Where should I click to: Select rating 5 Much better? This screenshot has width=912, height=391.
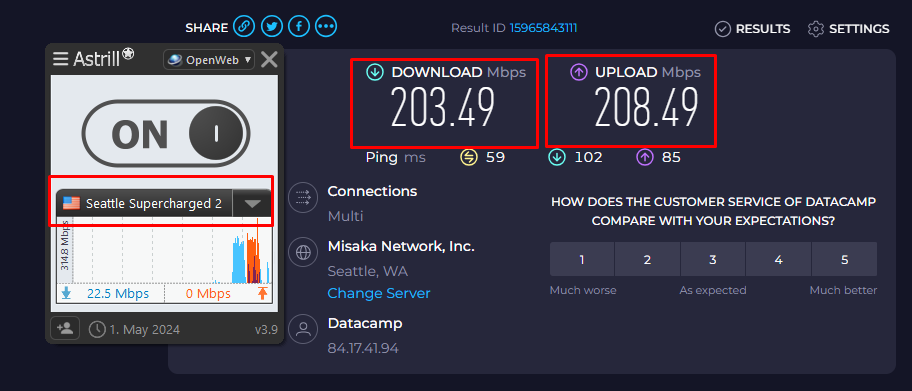click(845, 260)
